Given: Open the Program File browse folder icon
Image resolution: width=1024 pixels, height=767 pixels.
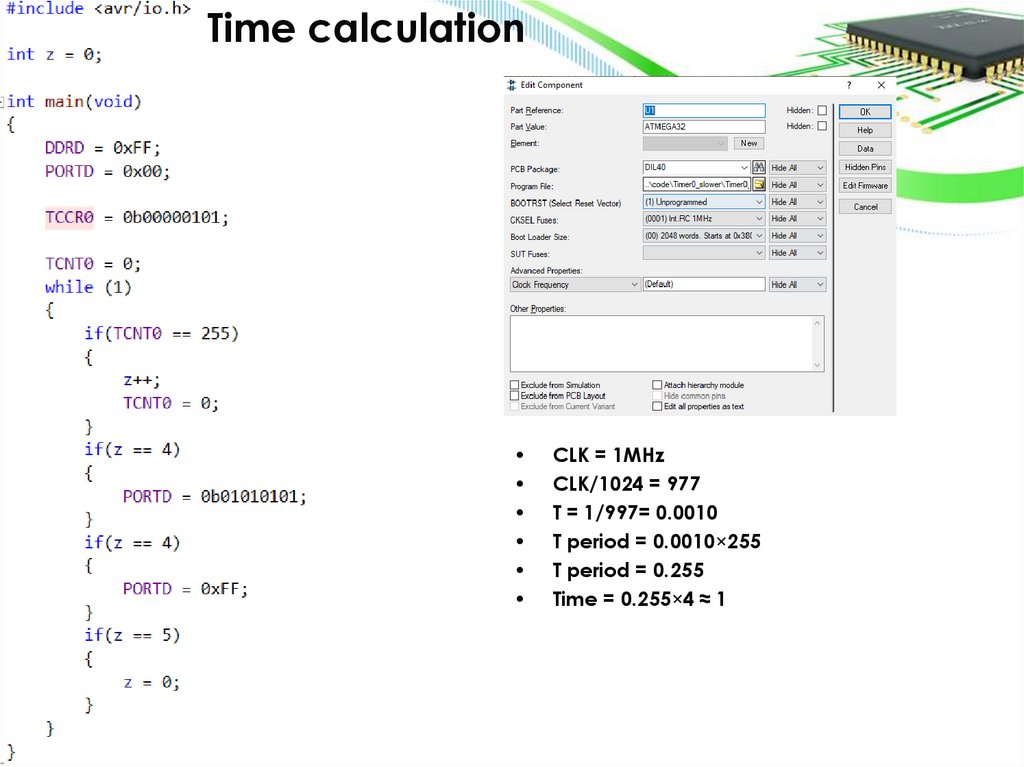Looking at the screenshot, I should [759, 185].
